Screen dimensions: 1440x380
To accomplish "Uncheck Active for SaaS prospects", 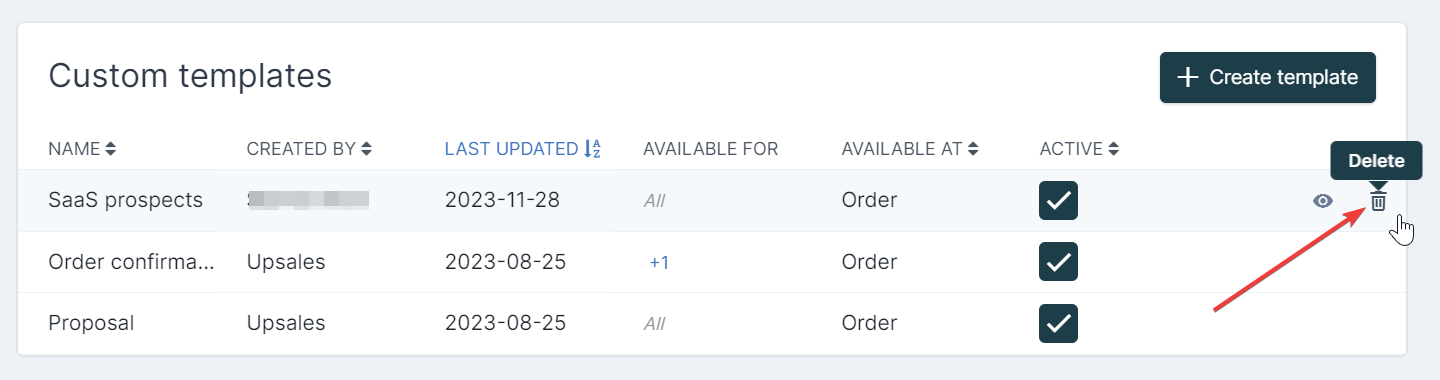I will pos(1059,201).
